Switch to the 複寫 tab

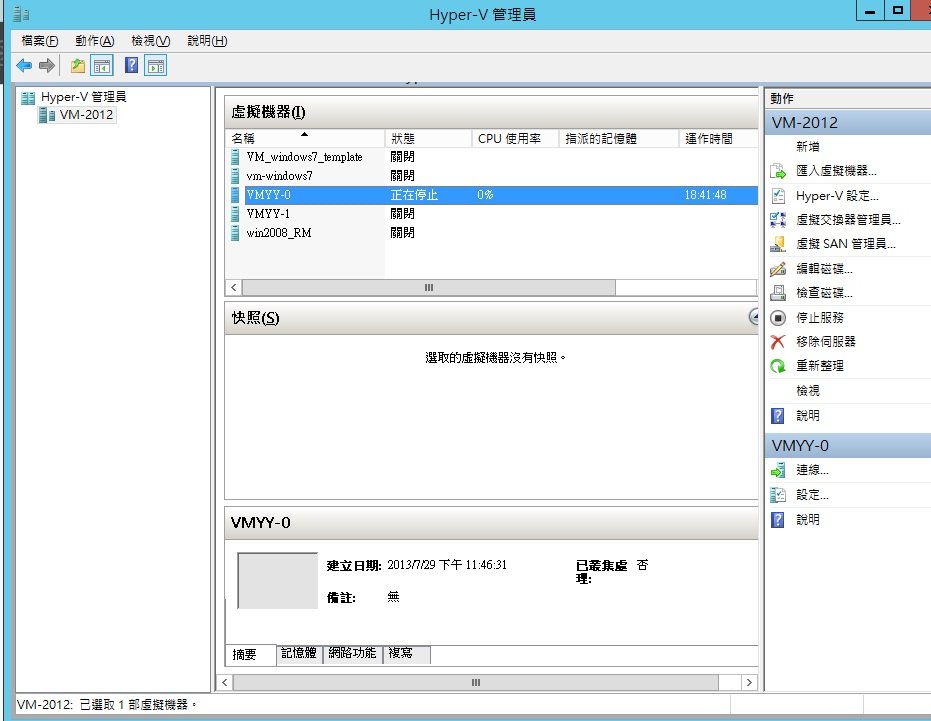pos(407,653)
